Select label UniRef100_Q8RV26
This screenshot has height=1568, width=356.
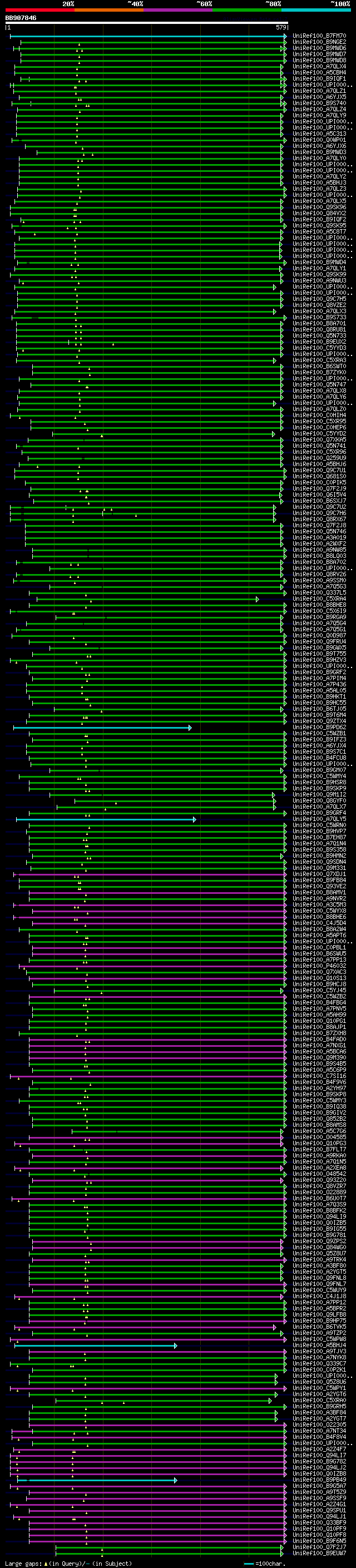point(319,574)
